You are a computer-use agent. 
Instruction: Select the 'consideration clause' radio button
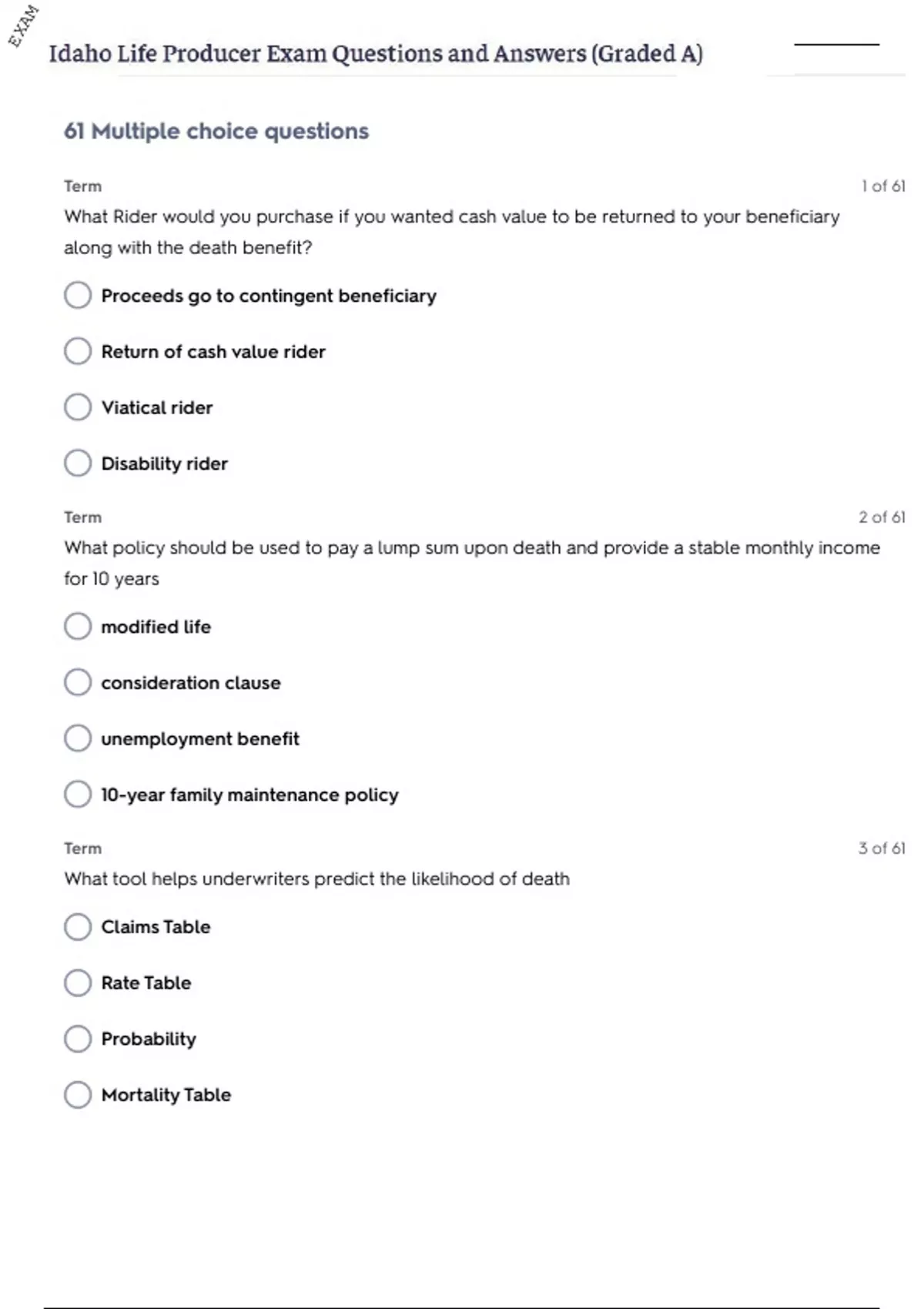pyautogui.click(x=78, y=682)
